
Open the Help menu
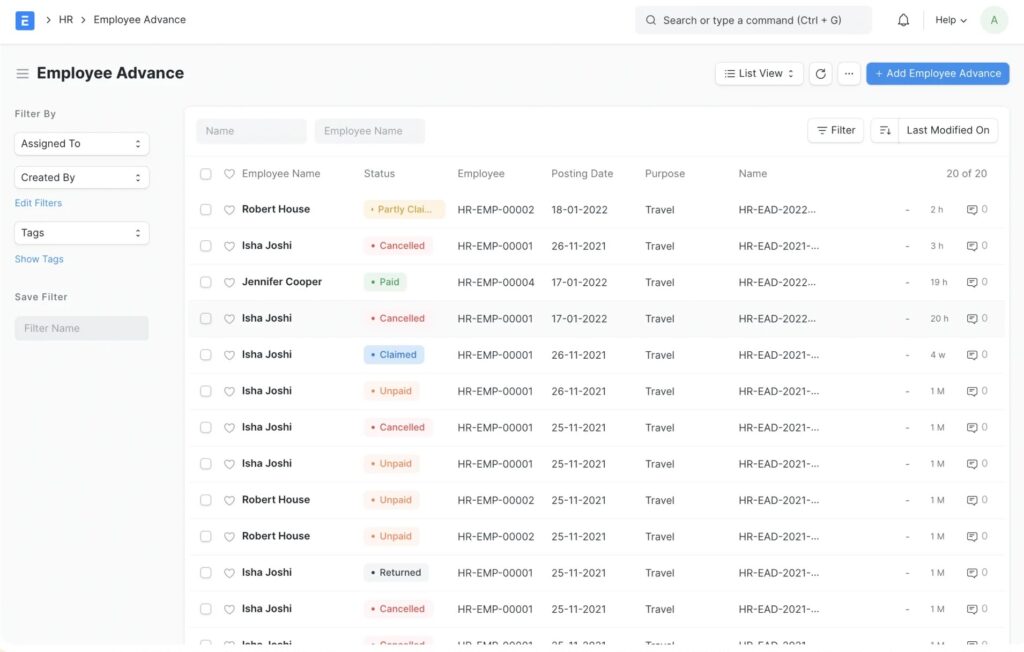[950, 20]
